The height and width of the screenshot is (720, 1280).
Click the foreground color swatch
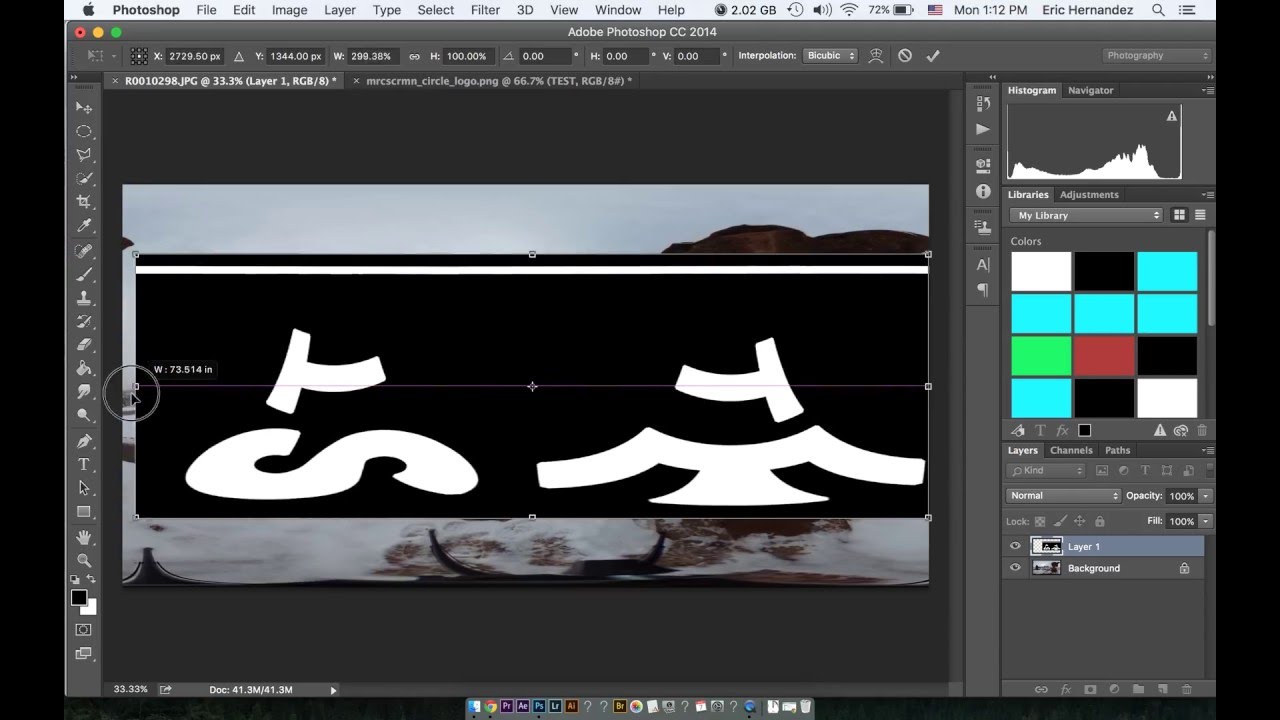(x=79, y=597)
